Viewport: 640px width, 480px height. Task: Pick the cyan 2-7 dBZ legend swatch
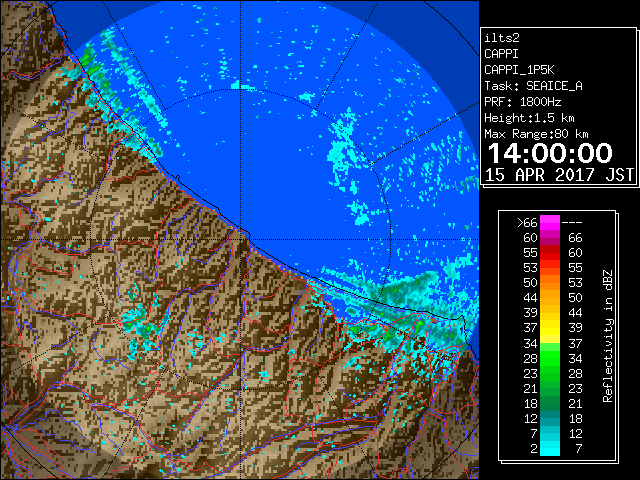tap(550, 448)
